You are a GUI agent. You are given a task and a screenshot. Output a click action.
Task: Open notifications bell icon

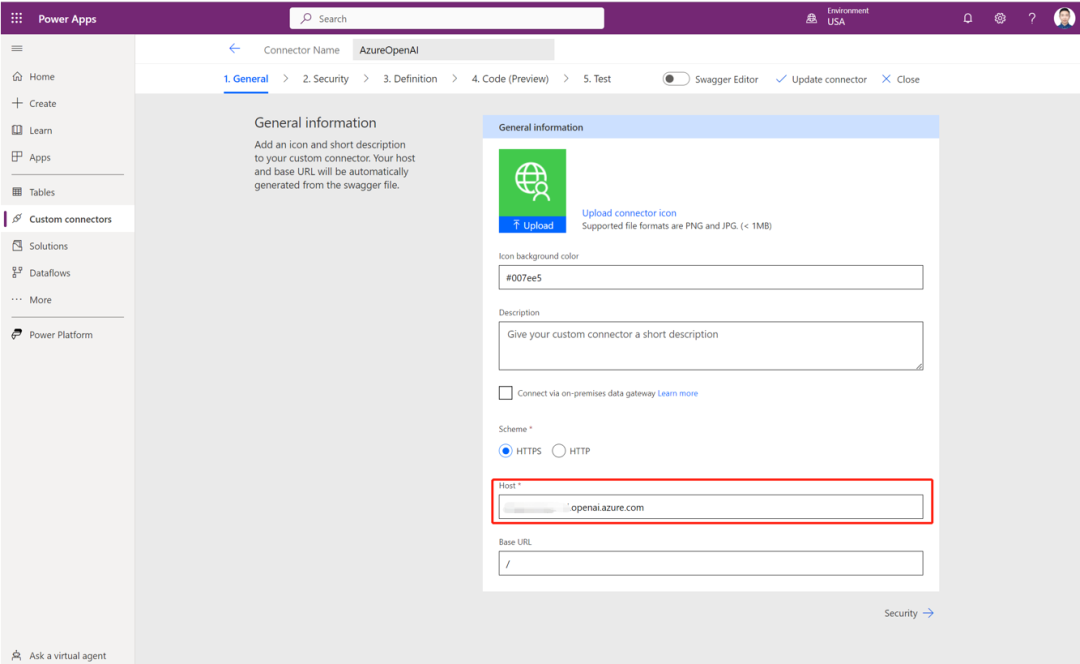968,19
